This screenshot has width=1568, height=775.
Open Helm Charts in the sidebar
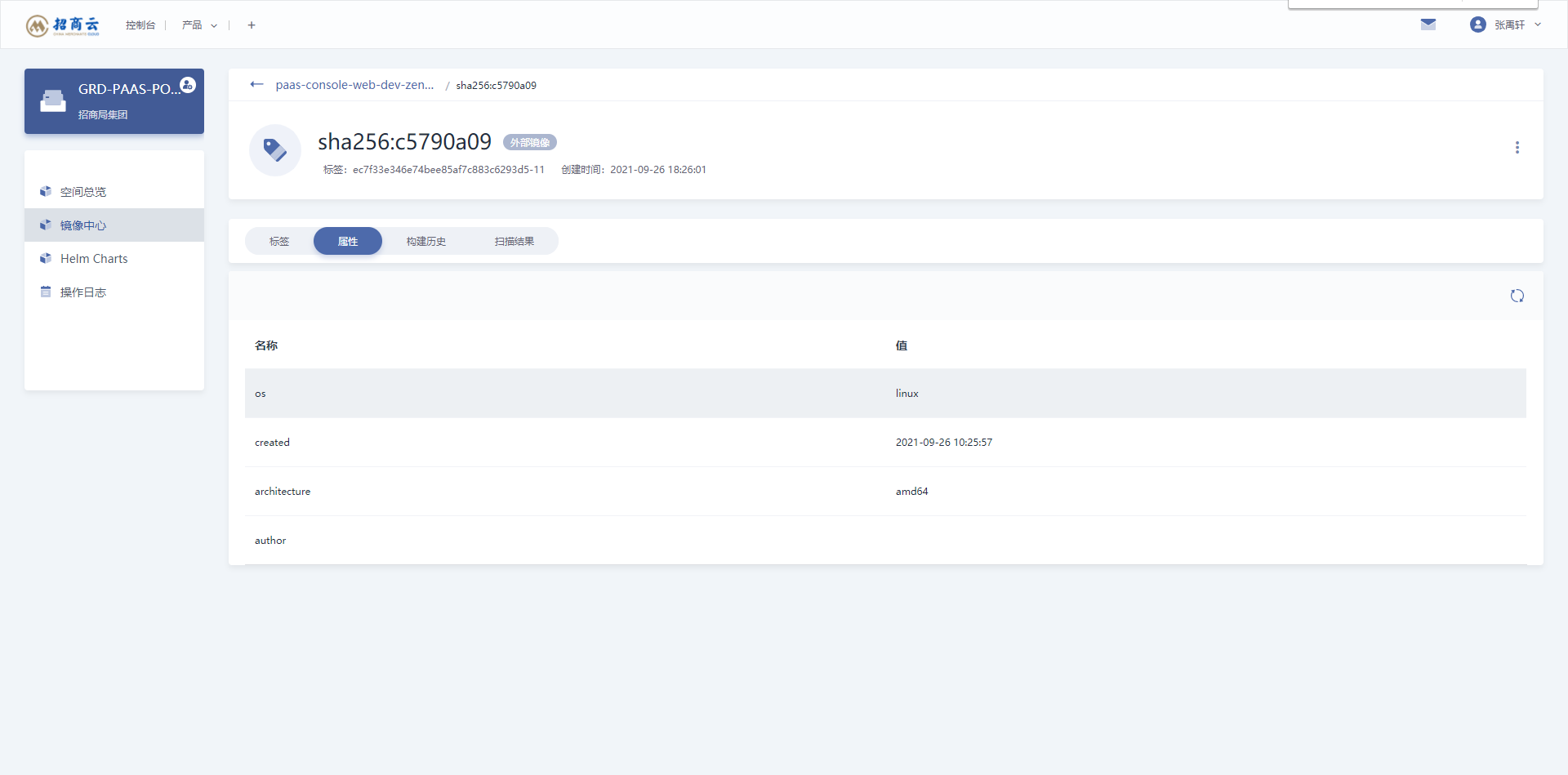(x=114, y=259)
